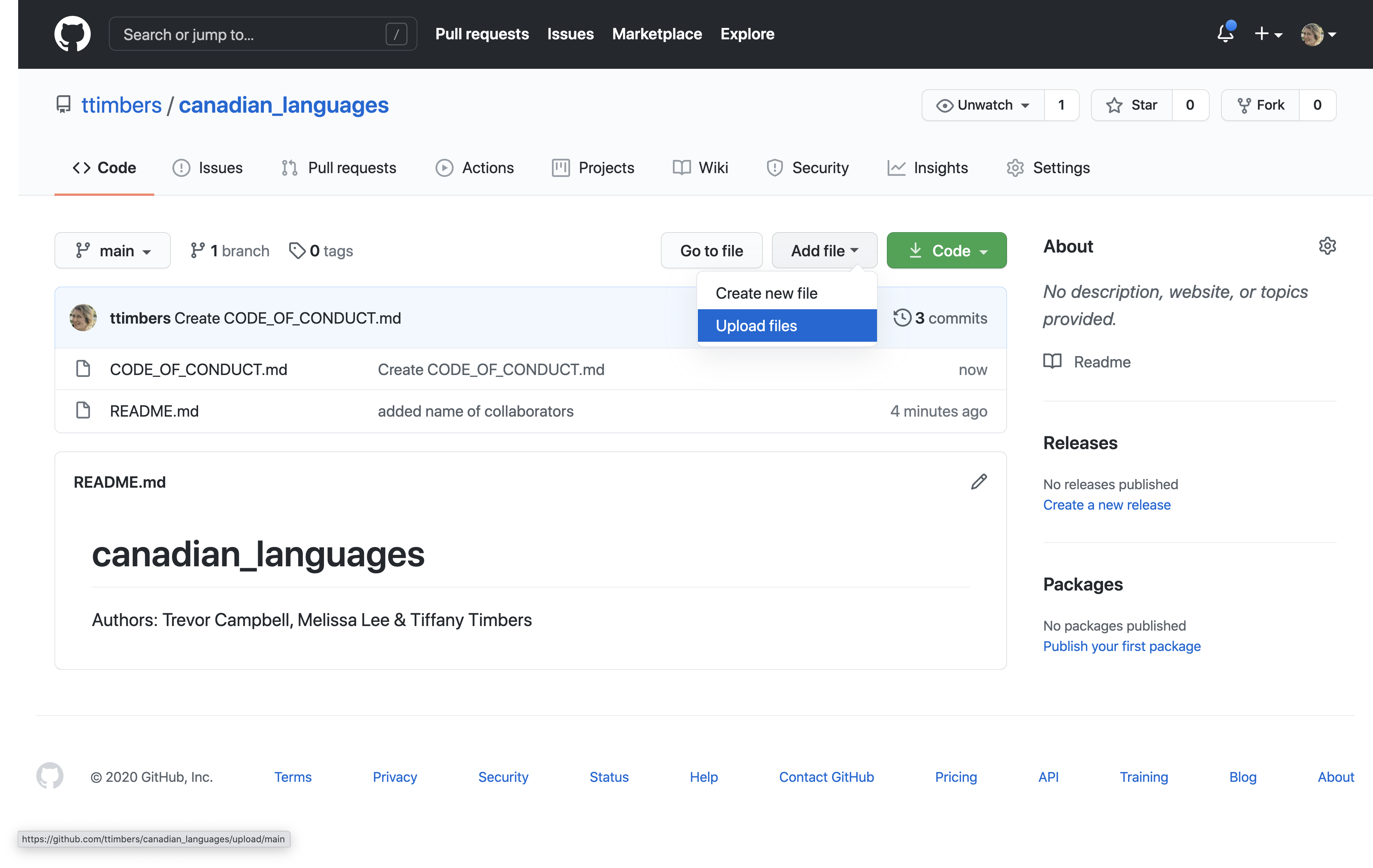This screenshot has width=1373, height=868.
Task: Click file icon beside CODE_OF_CONDUCT.md
Action: tap(83, 369)
